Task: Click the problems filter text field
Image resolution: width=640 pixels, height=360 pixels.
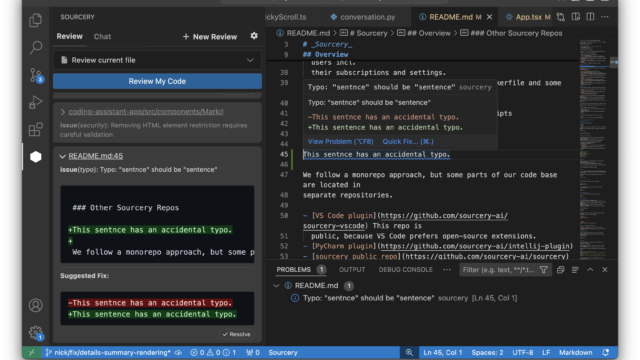Action: [499, 270]
